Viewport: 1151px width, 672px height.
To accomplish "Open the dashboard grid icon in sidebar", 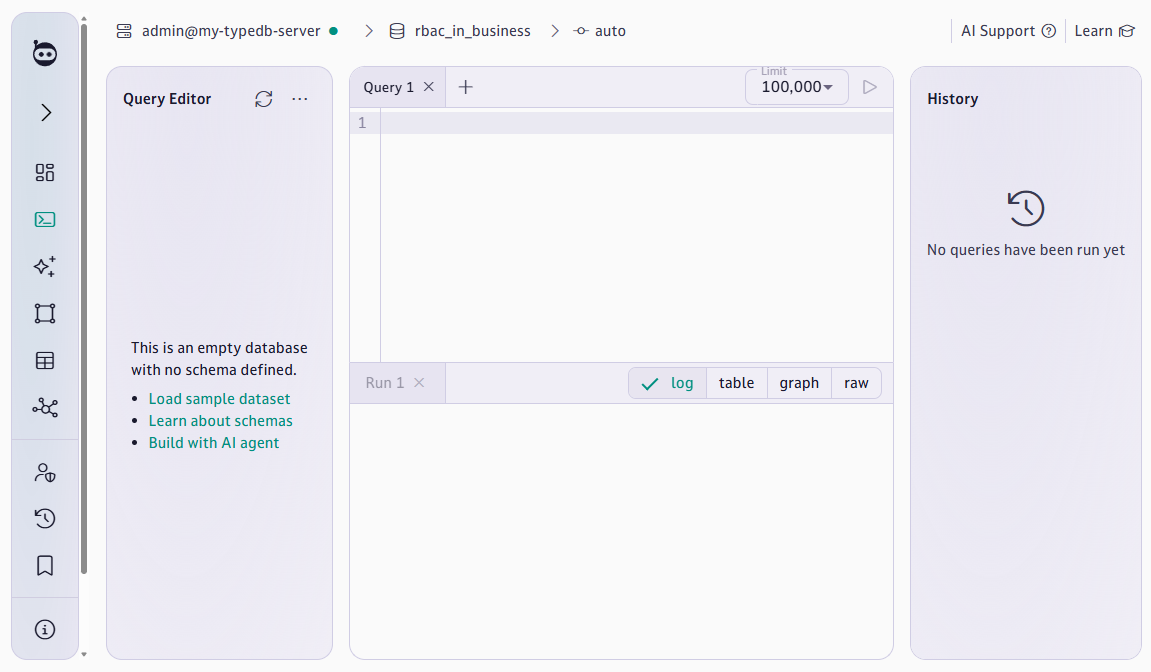I will 45,173.
